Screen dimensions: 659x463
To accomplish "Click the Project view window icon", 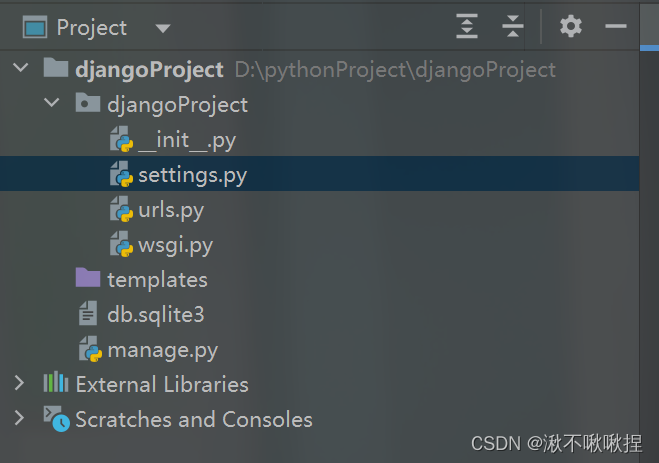I will 33,27.
